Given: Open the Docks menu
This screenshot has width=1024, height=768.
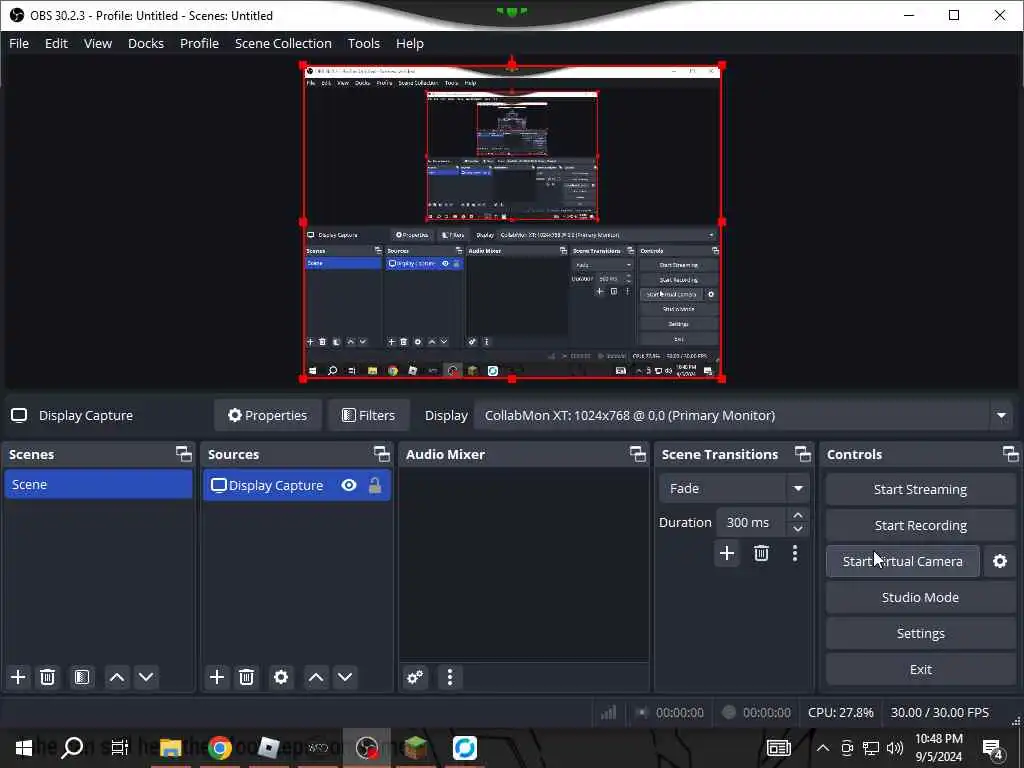Looking at the screenshot, I should [x=146, y=43].
